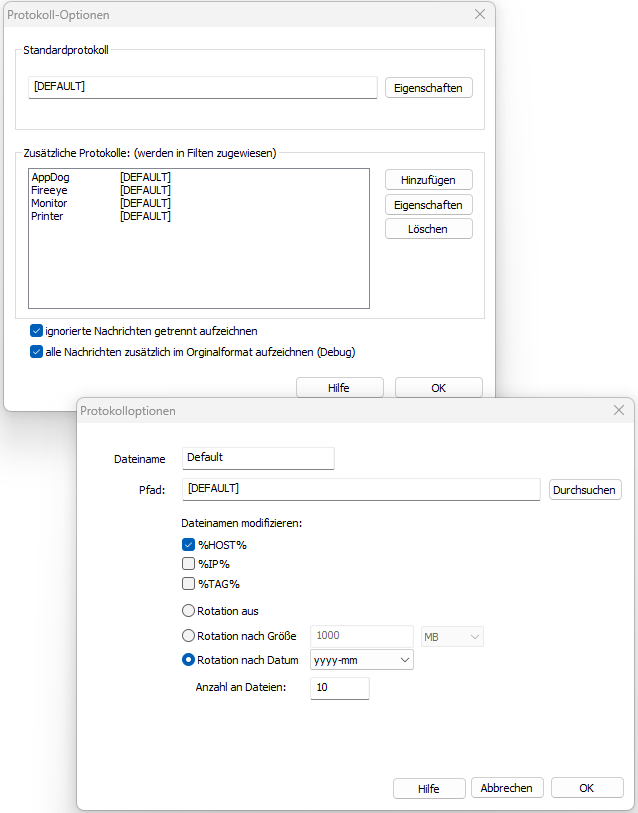
Task: Click Hinzufügen to add a protocol
Action: coord(428,180)
